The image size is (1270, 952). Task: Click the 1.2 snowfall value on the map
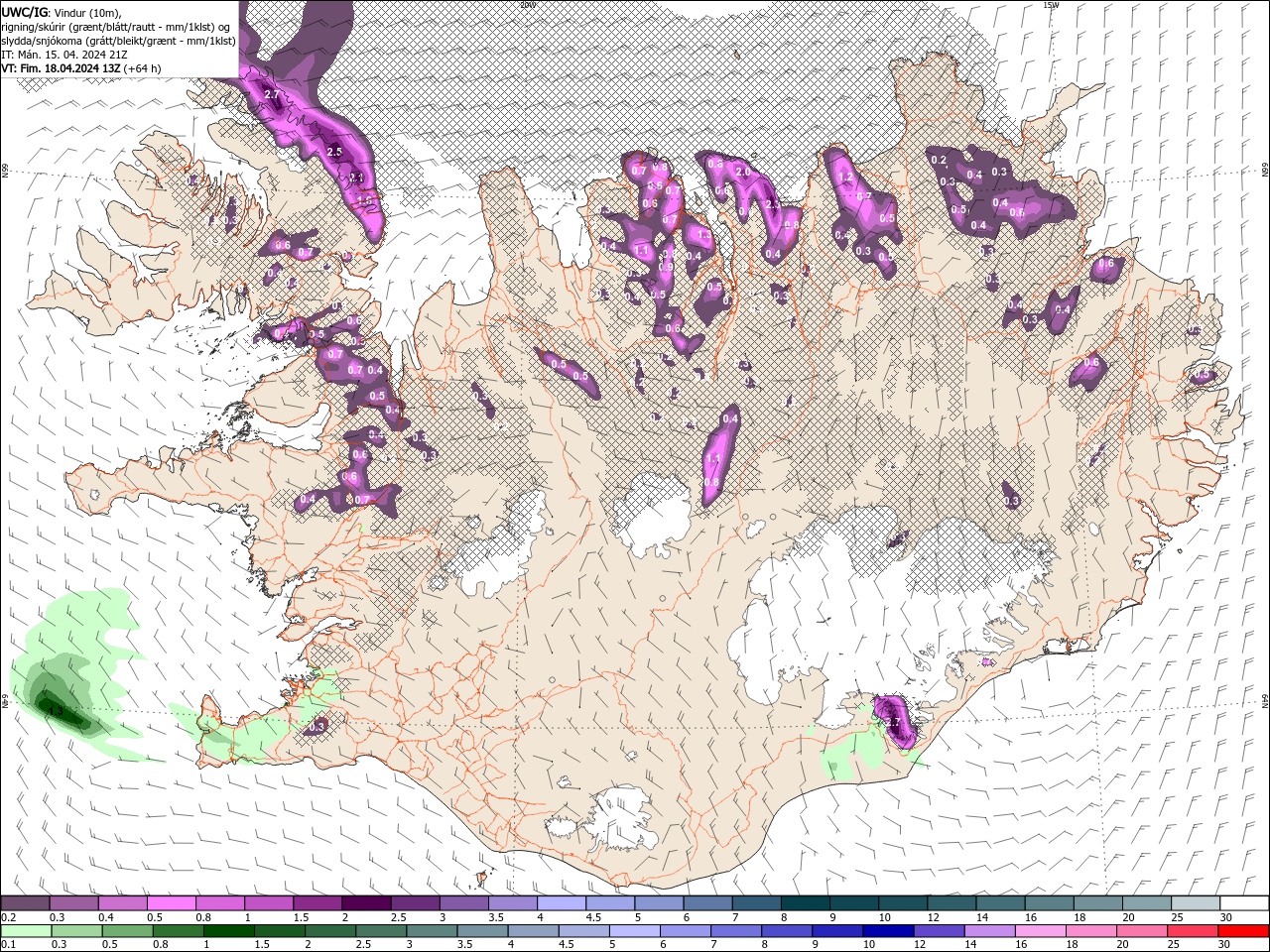tap(846, 178)
